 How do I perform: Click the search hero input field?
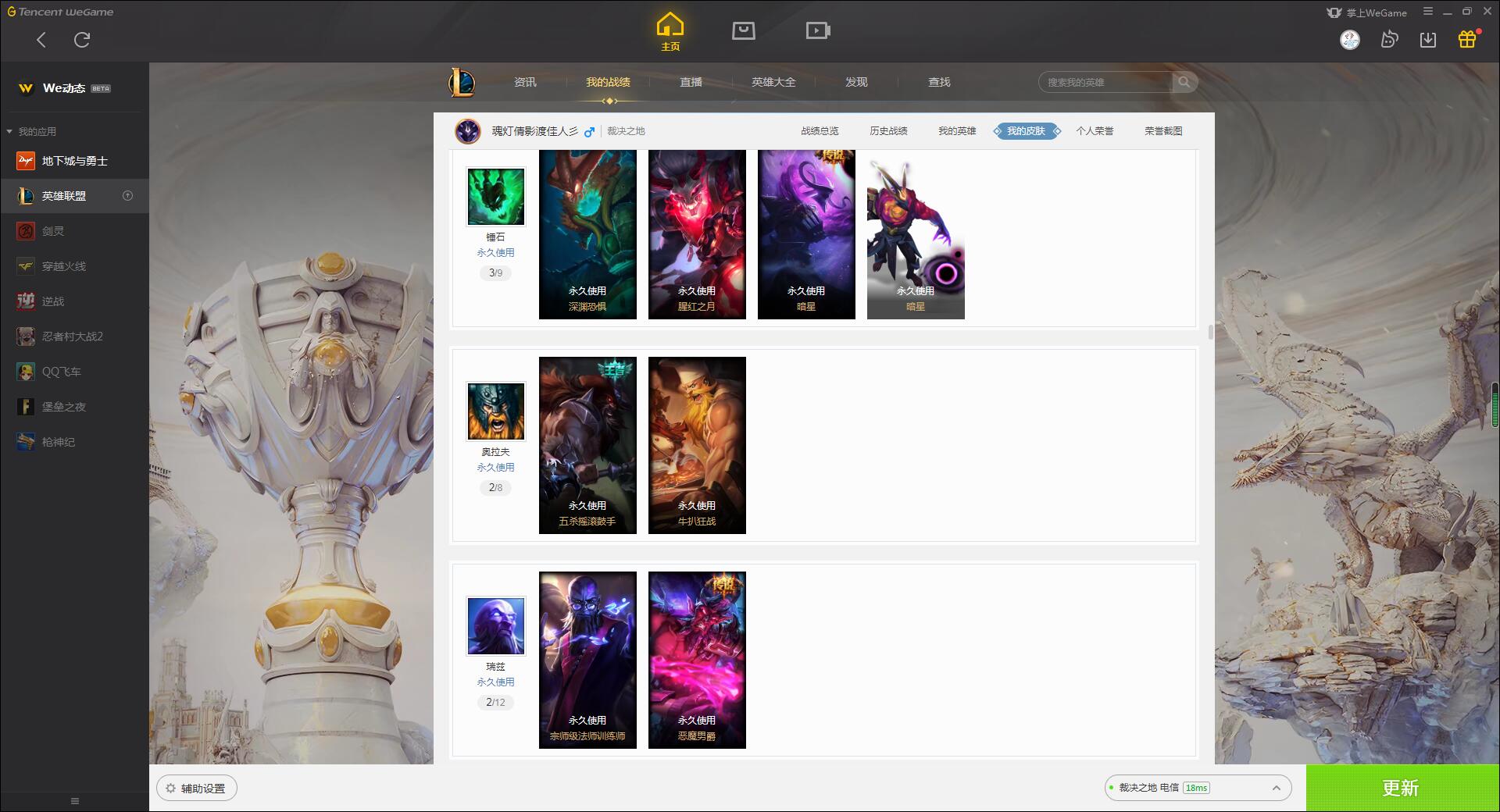point(1105,82)
